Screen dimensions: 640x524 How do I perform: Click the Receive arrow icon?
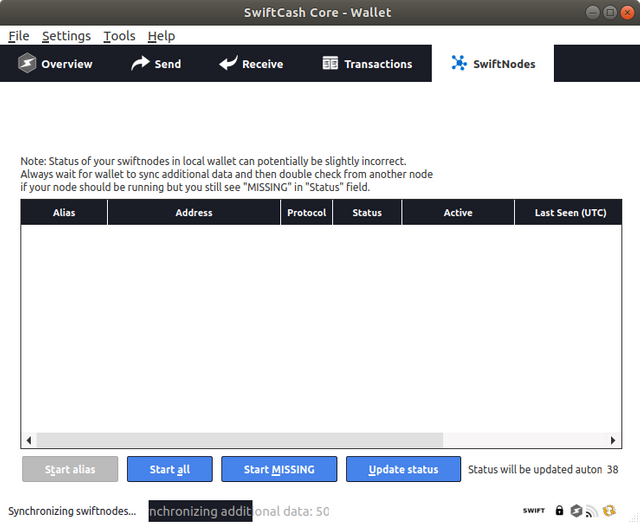coord(228,63)
